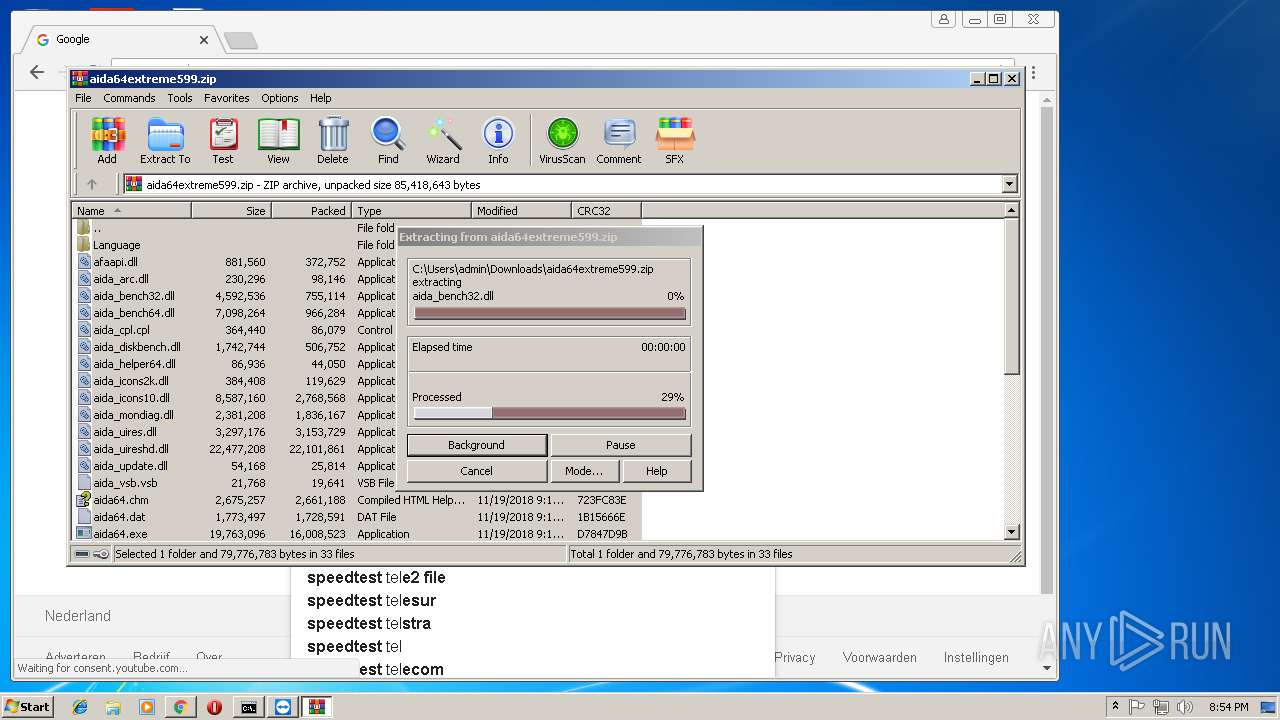The width and height of the screenshot is (1280, 720).
Task: Select the 'speedtest telesur' suggestion
Action: [371, 600]
